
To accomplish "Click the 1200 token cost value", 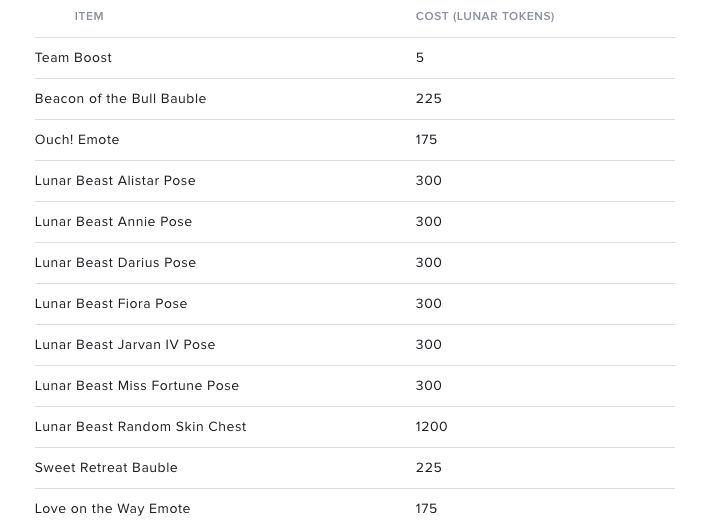I will [x=431, y=426].
